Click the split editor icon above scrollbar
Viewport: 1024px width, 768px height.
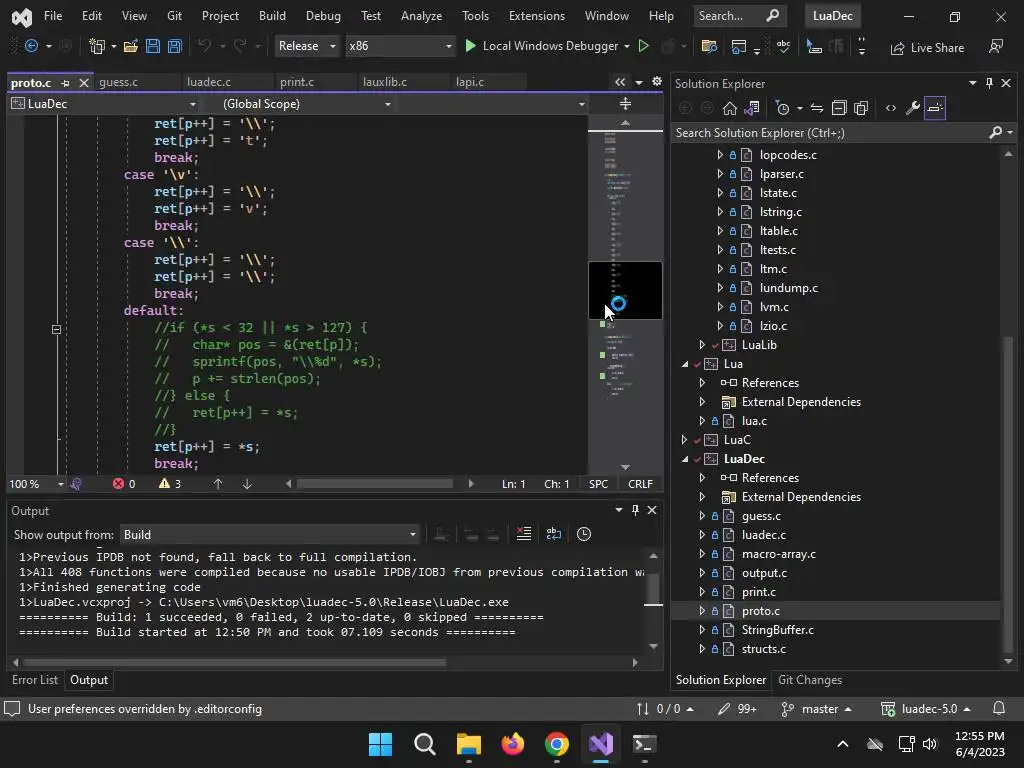click(625, 104)
